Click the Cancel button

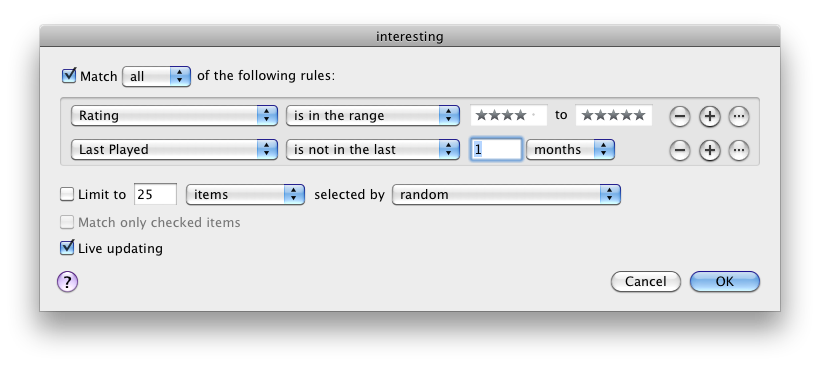point(646,281)
